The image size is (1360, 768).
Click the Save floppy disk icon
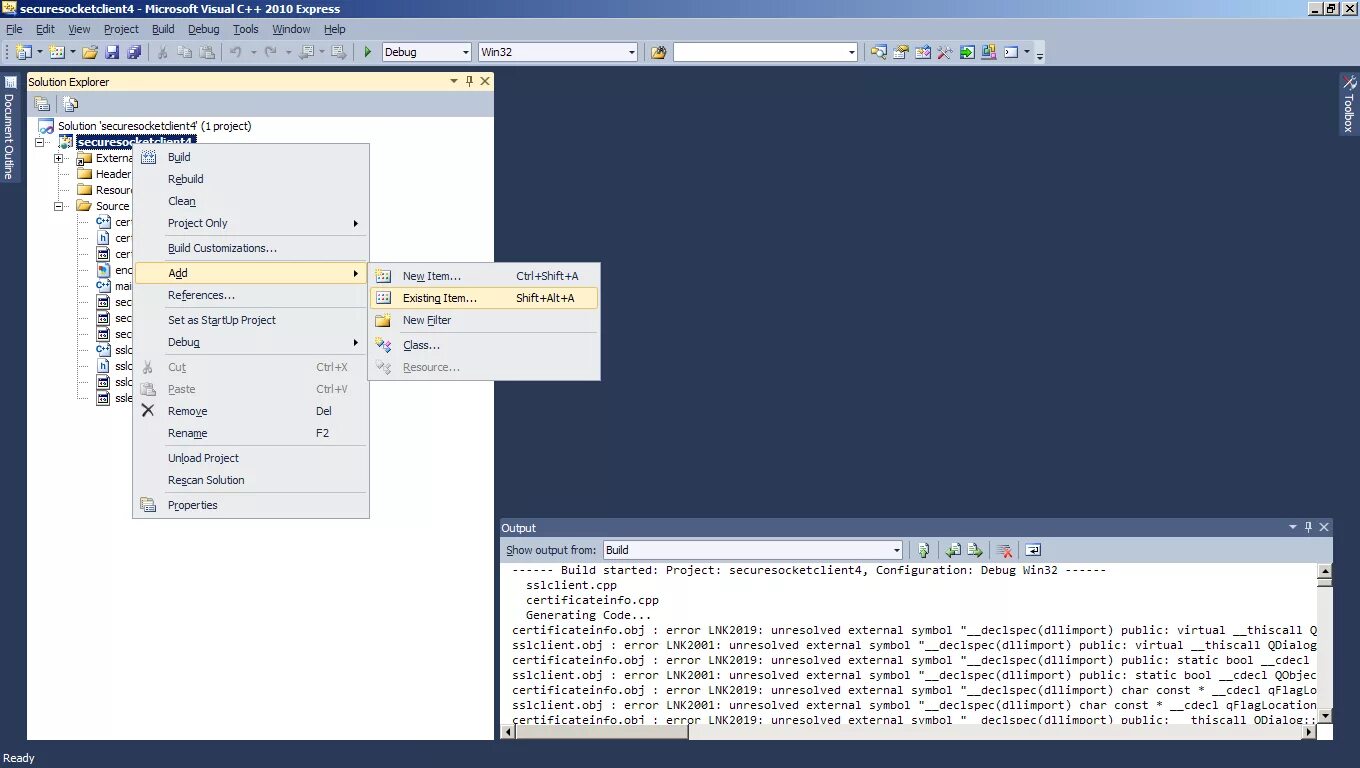[112, 52]
